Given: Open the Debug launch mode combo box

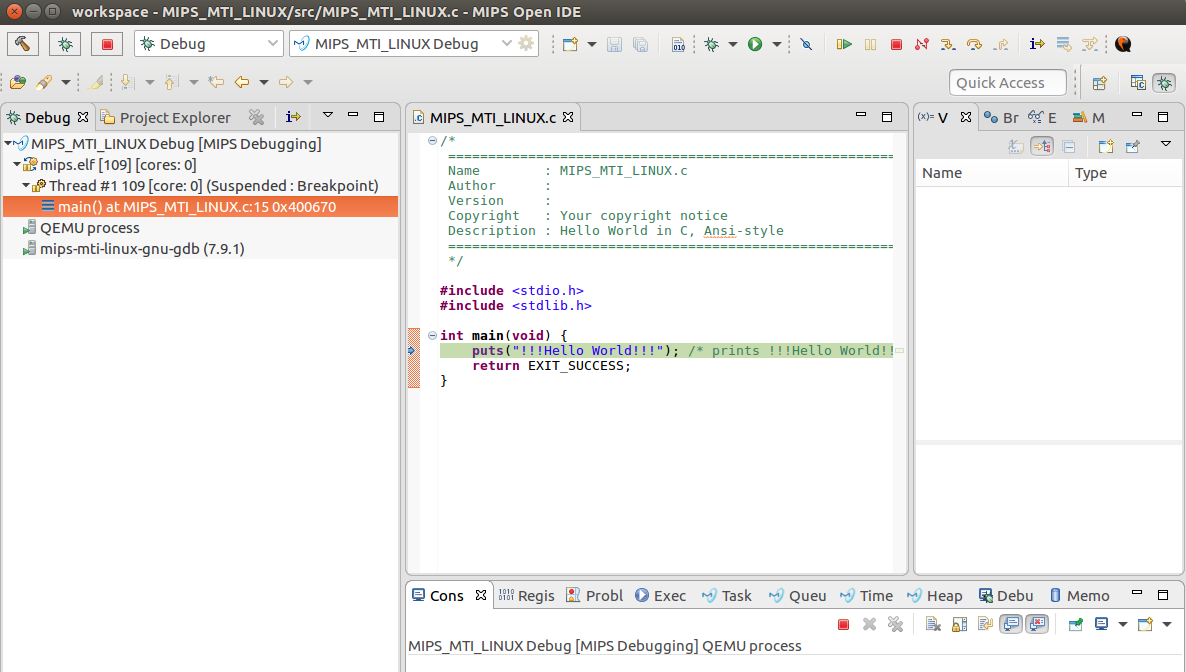Looking at the screenshot, I should point(209,44).
